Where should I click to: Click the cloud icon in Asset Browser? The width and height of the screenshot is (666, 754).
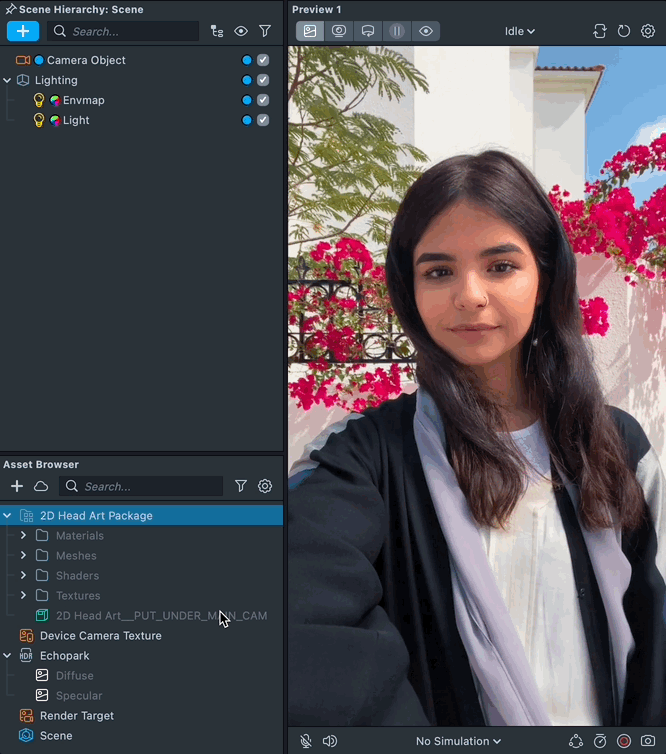tap(41, 486)
